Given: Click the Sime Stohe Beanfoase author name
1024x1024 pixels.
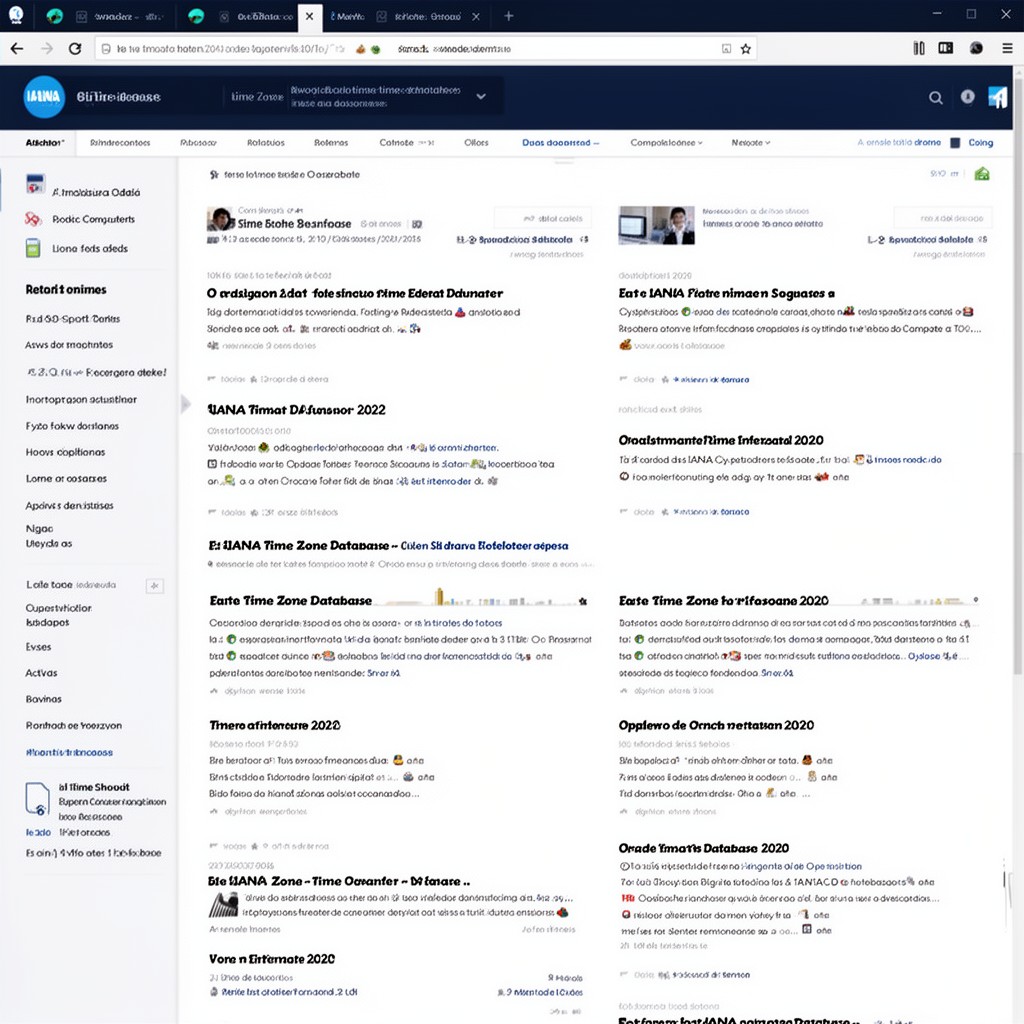Looking at the screenshot, I should [x=295, y=223].
